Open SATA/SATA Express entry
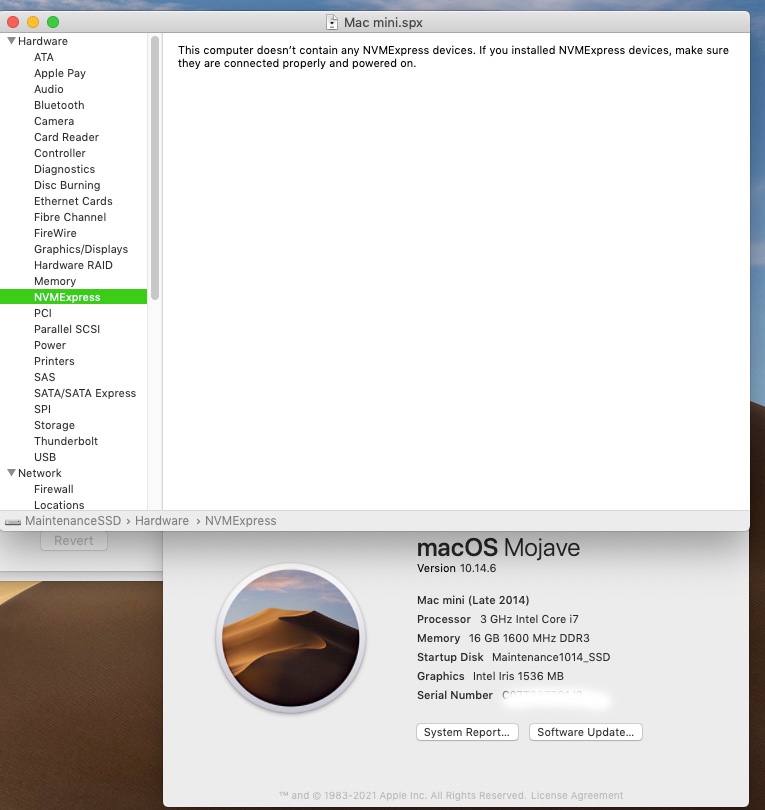This screenshot has width=765, height=810. tap(85, 393)
